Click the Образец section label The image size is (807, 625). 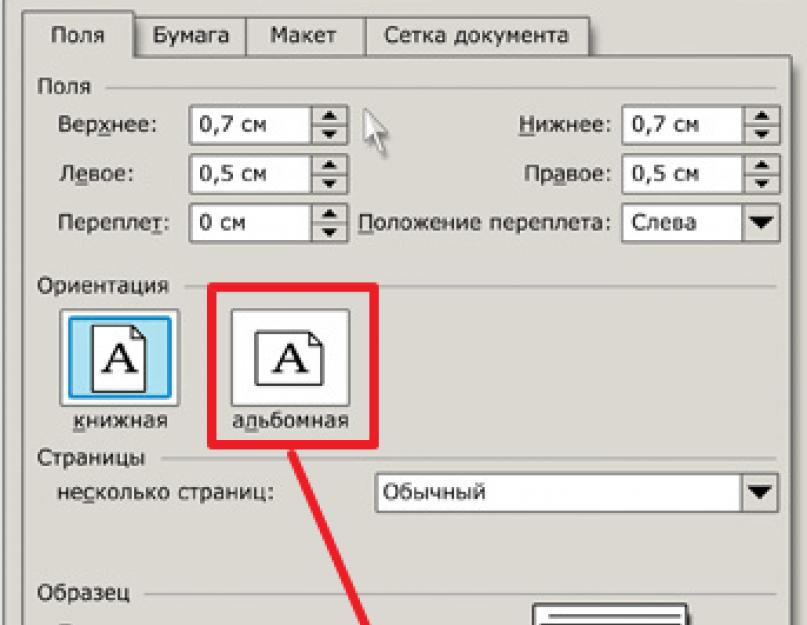(83, 593)
